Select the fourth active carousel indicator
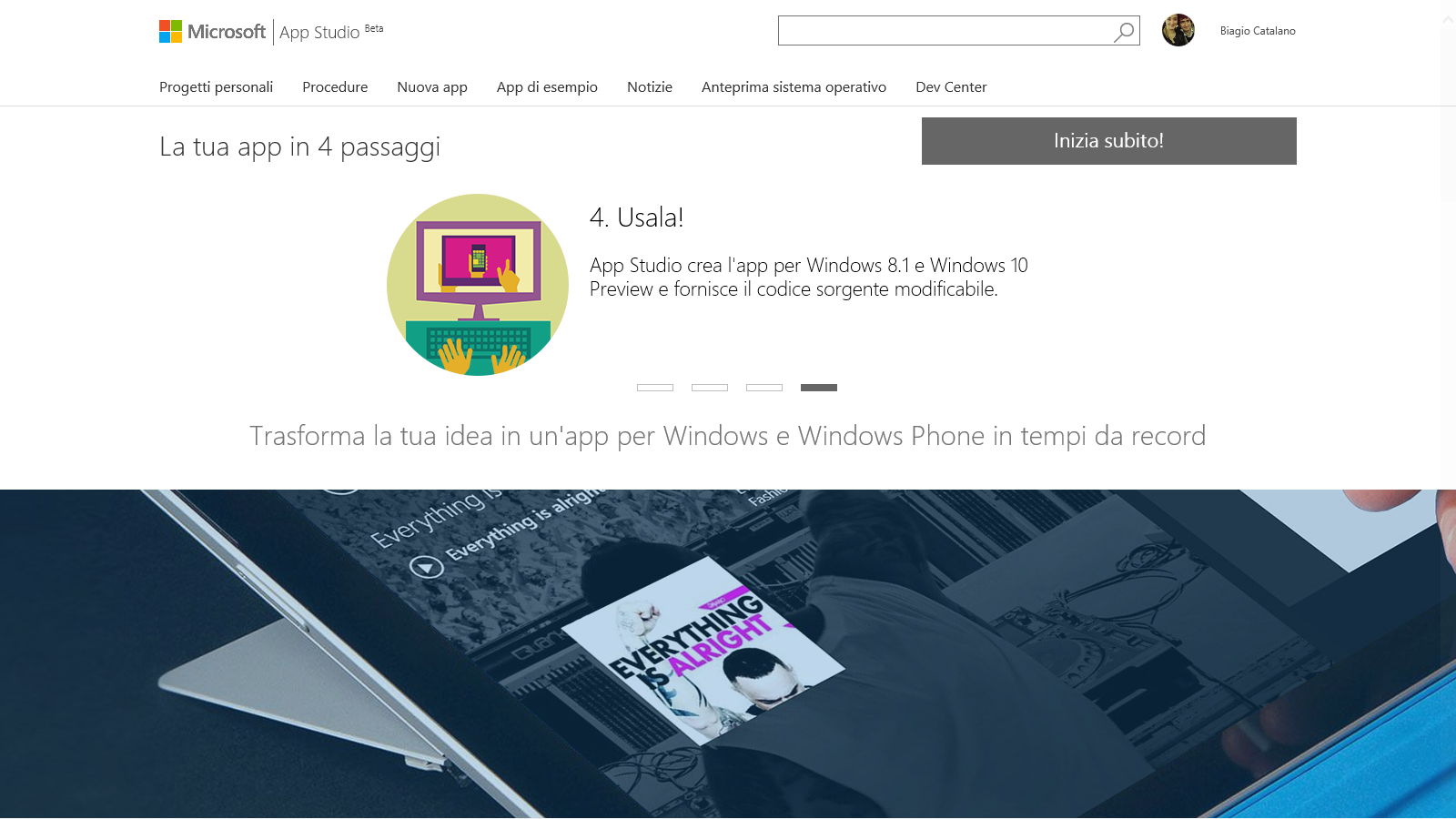The height and width of the screenshot is (819, 1456). 819,388
